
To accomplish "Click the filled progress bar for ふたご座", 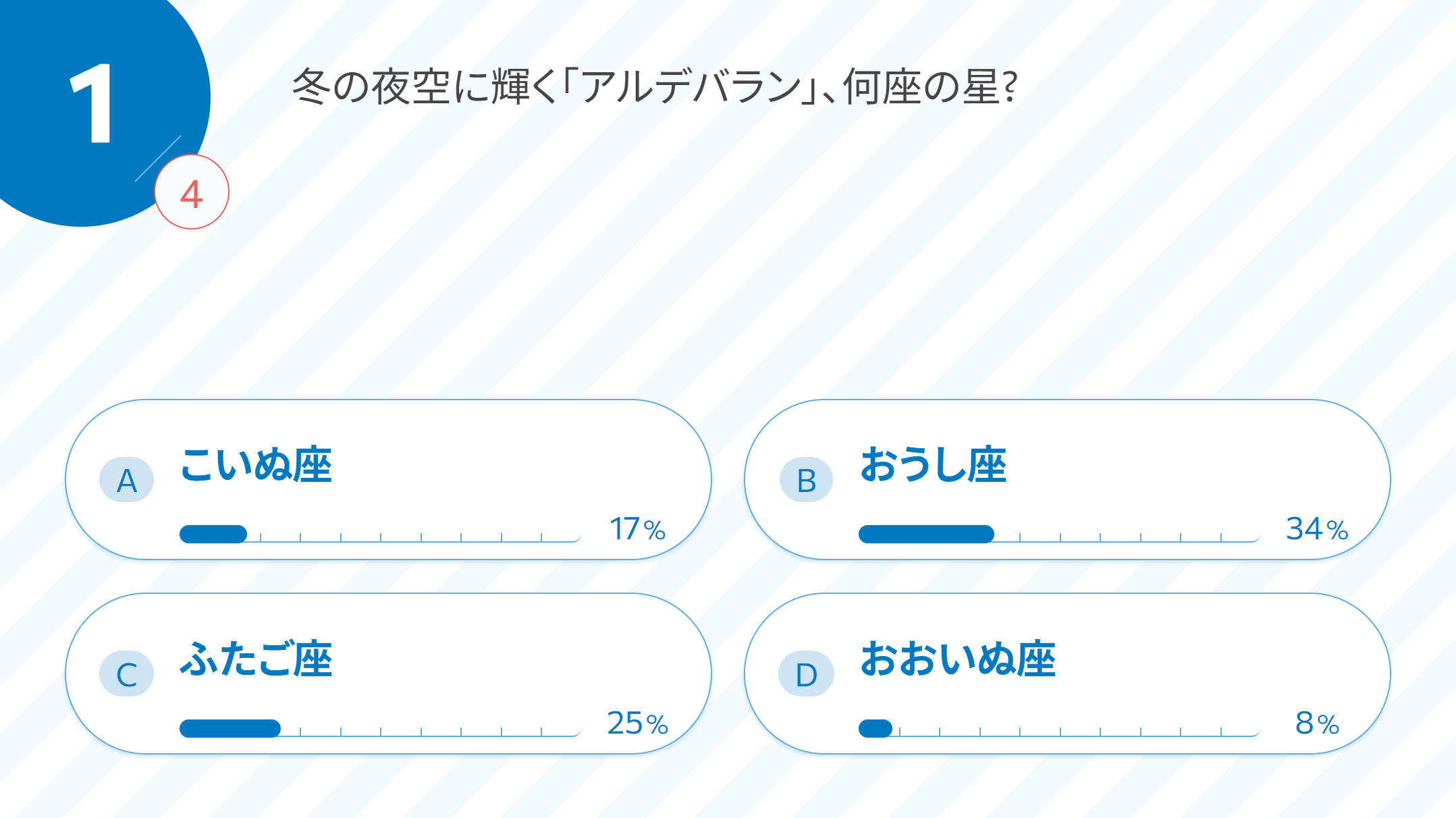I will coord(230,728).
